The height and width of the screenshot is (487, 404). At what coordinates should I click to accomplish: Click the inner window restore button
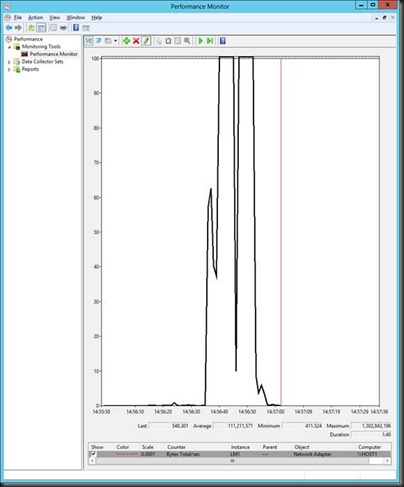384,17
